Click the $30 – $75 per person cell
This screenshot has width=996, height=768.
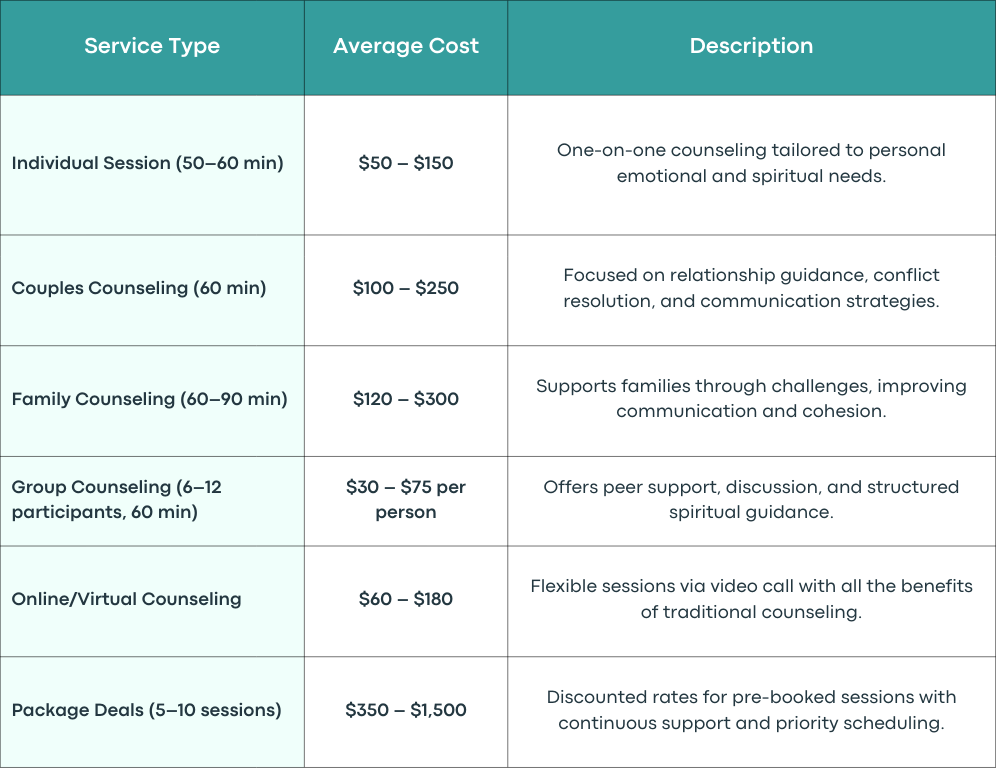[406, 500]
